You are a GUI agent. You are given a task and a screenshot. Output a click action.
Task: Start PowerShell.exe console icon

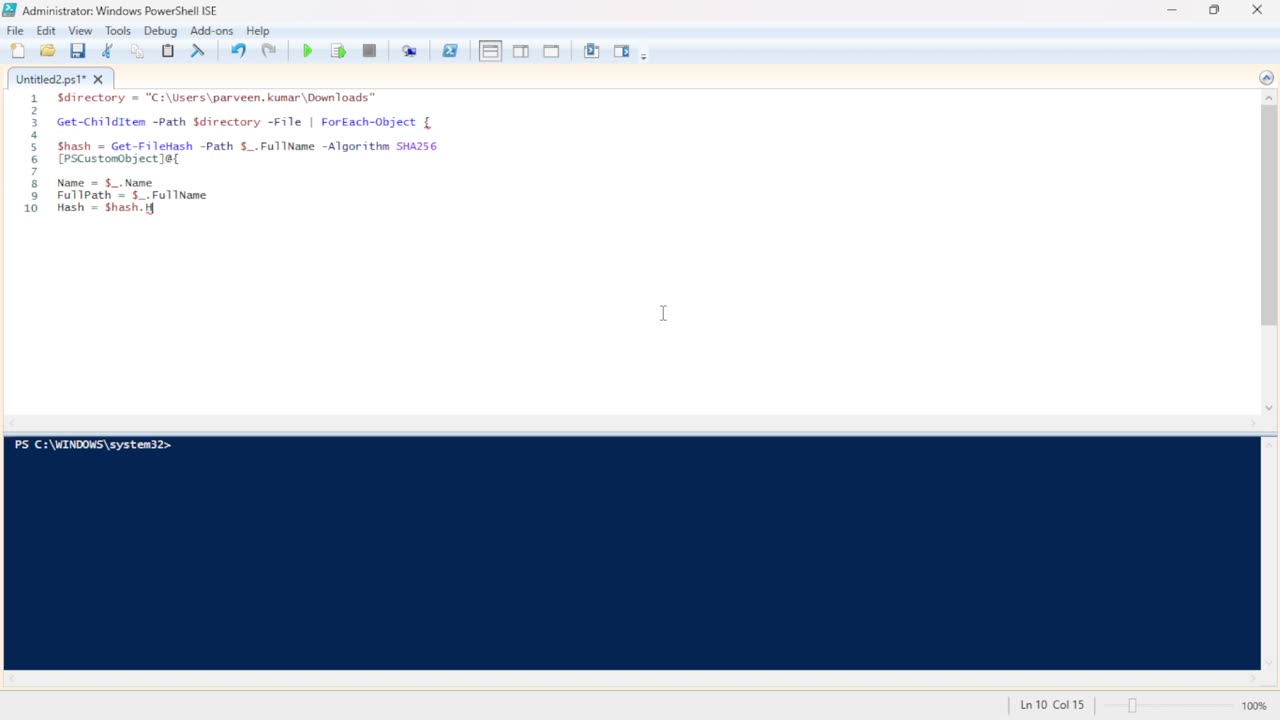tap(450, 51)
